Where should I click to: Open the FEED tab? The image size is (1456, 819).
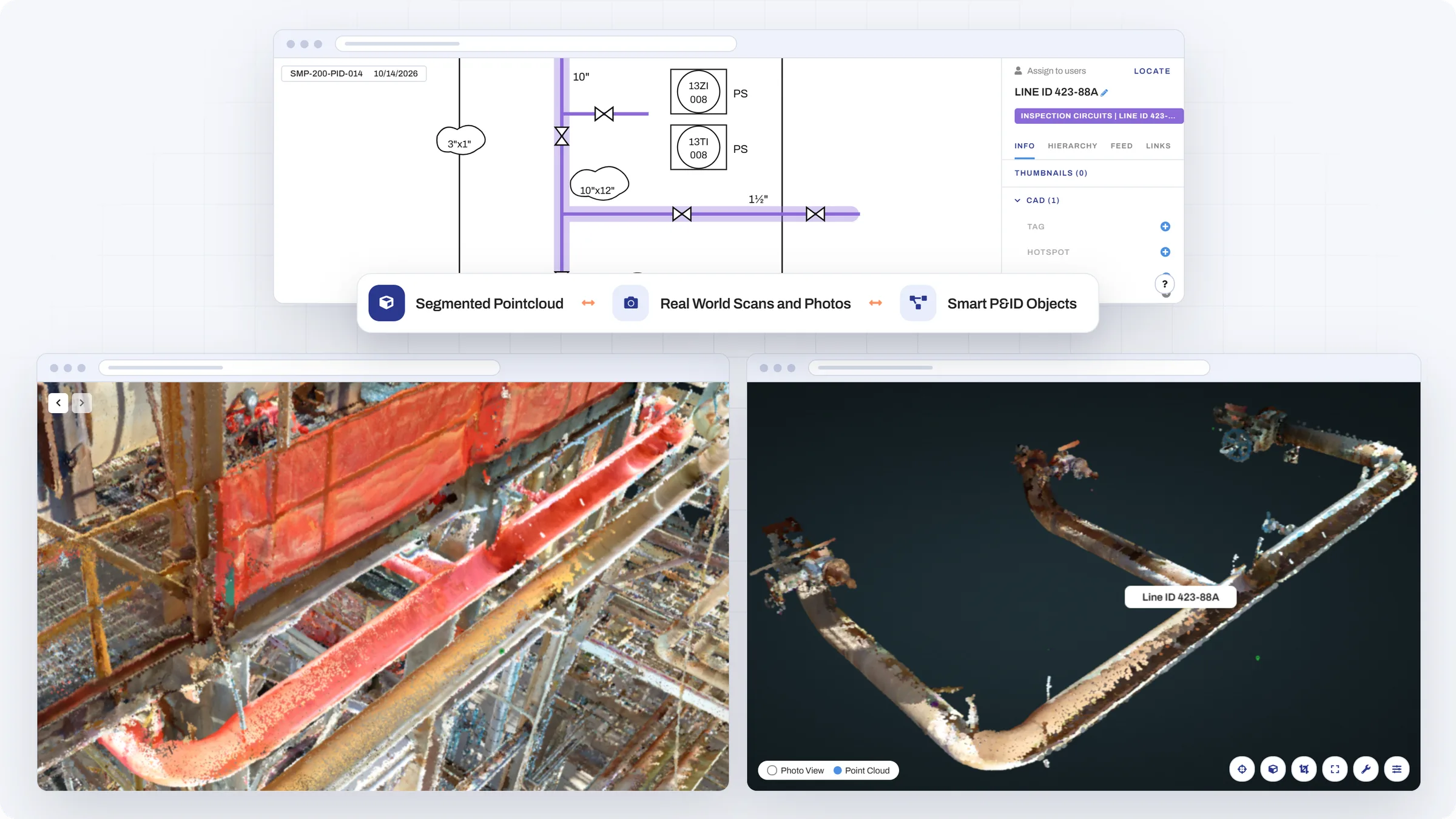tap(1121, 146)
